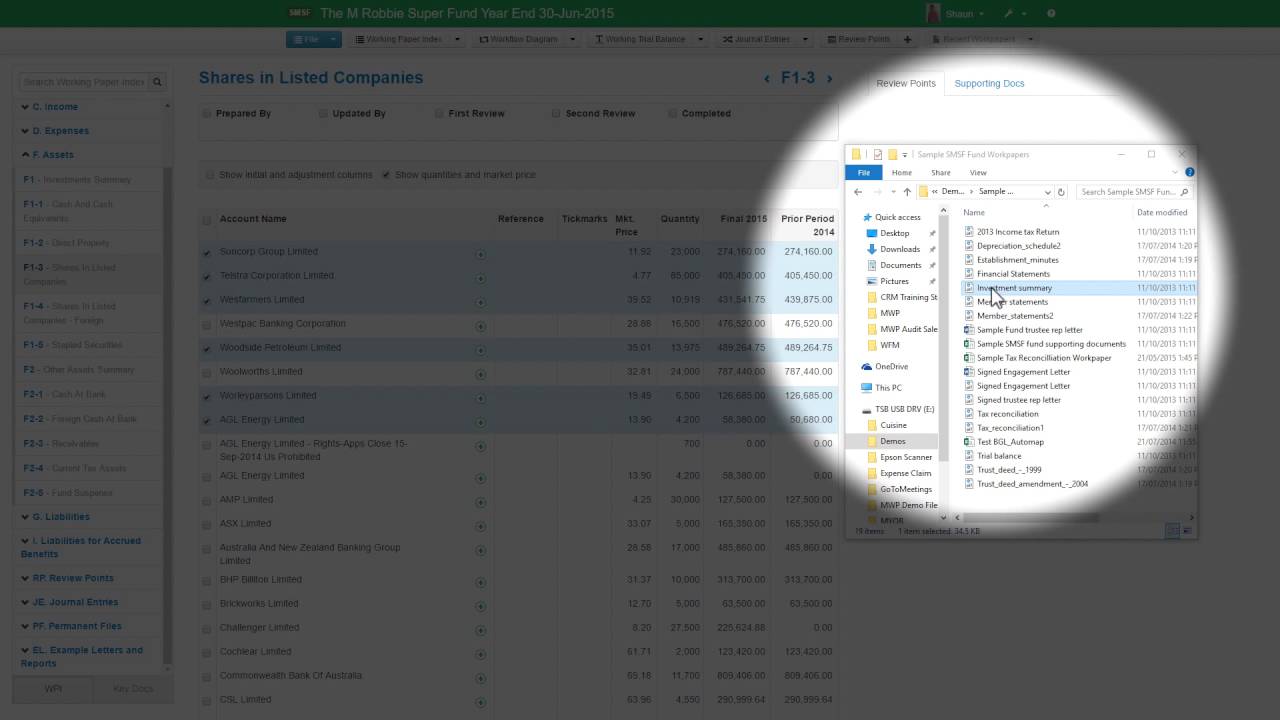Open the Workflow Diagram dropdown arrow
The image size is (1280, 720).
click(573, 39)
